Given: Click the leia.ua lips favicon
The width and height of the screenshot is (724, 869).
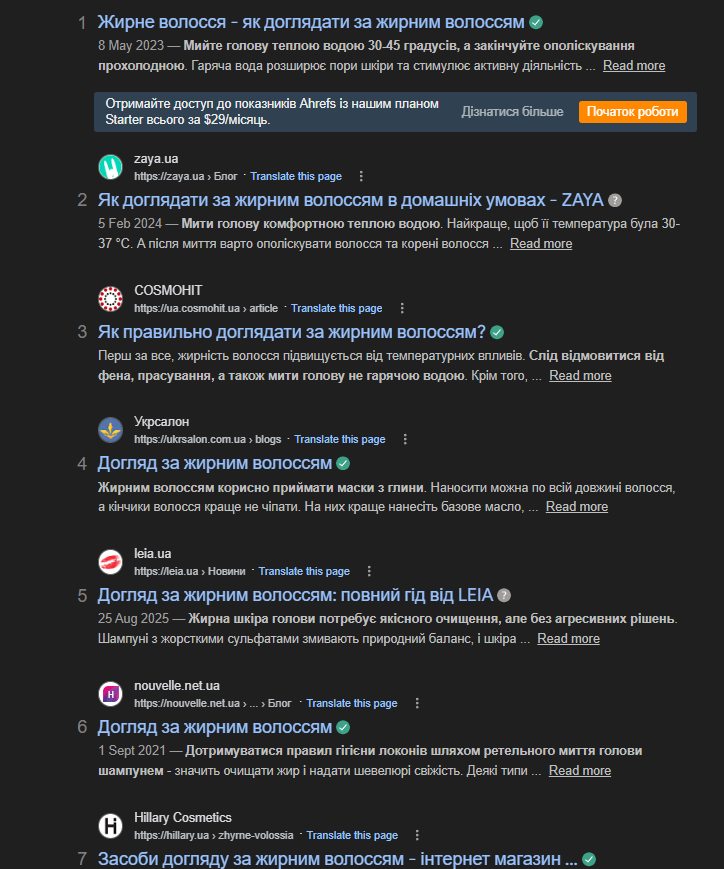Looking at the screenshot, I should 110,562.
